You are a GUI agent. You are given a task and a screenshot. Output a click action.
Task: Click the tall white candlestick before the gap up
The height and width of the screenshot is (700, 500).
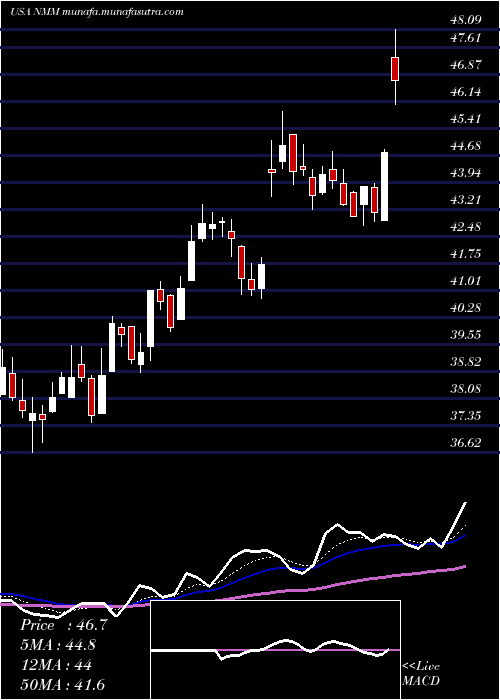click(384, 186)
